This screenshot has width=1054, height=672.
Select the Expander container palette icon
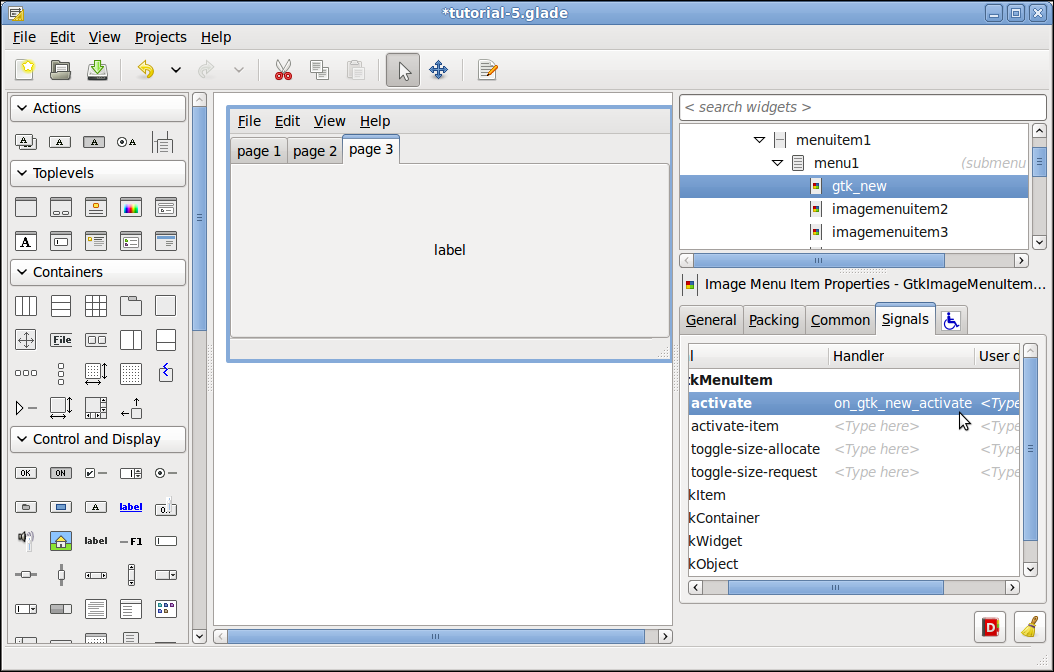pos(26,408)
